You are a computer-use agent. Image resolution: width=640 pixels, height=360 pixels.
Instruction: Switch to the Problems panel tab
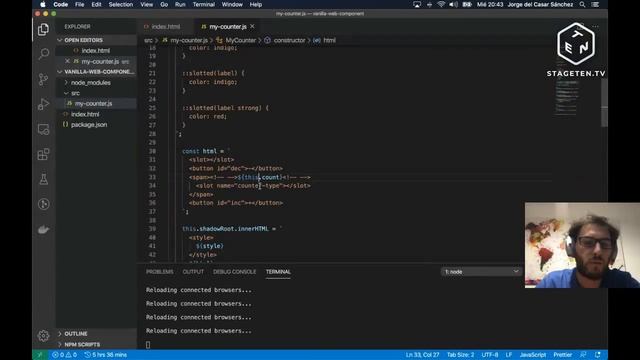point(160,272)
